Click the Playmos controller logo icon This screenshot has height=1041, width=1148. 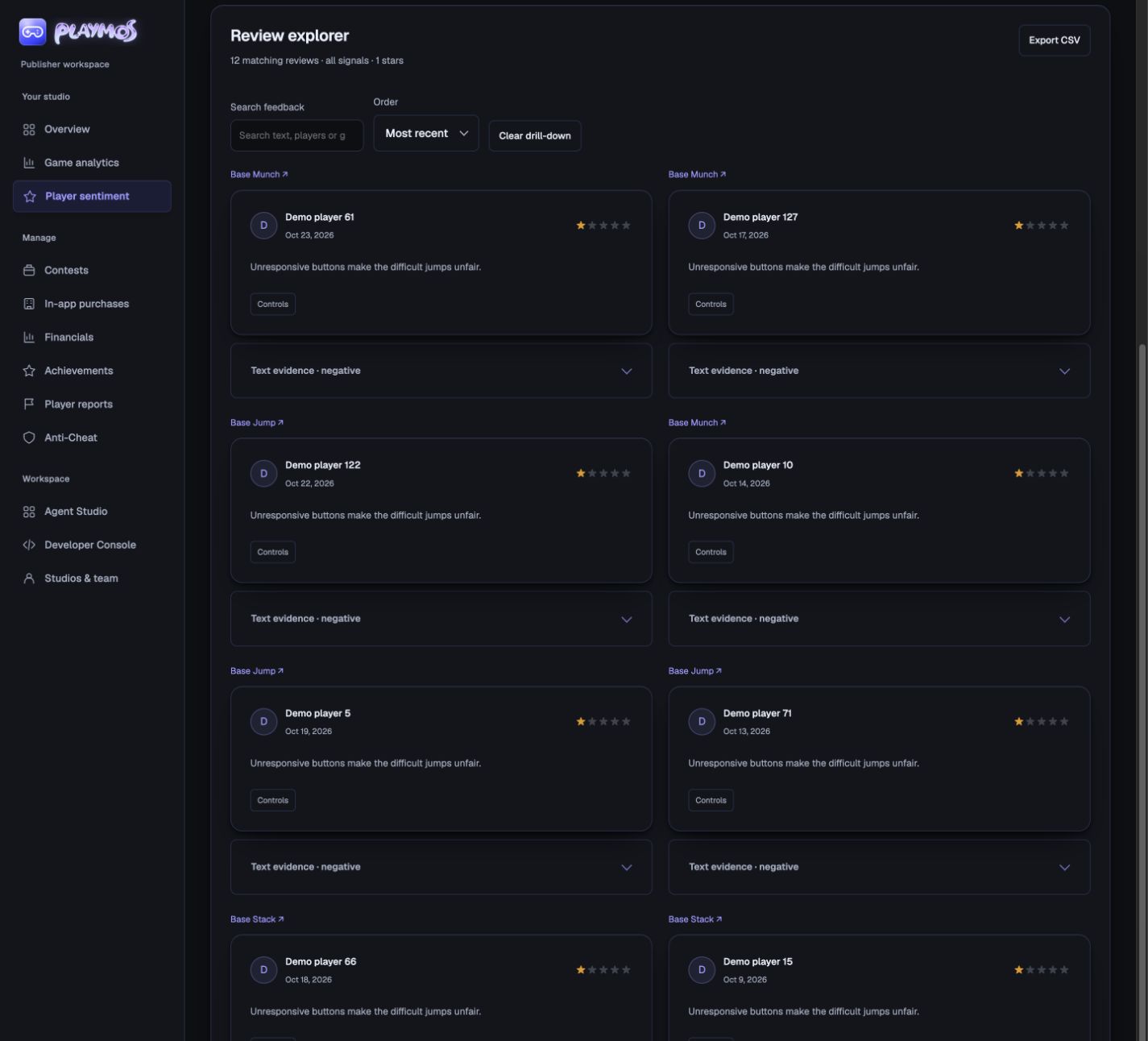pyautogui.click(x=32, y=31)
